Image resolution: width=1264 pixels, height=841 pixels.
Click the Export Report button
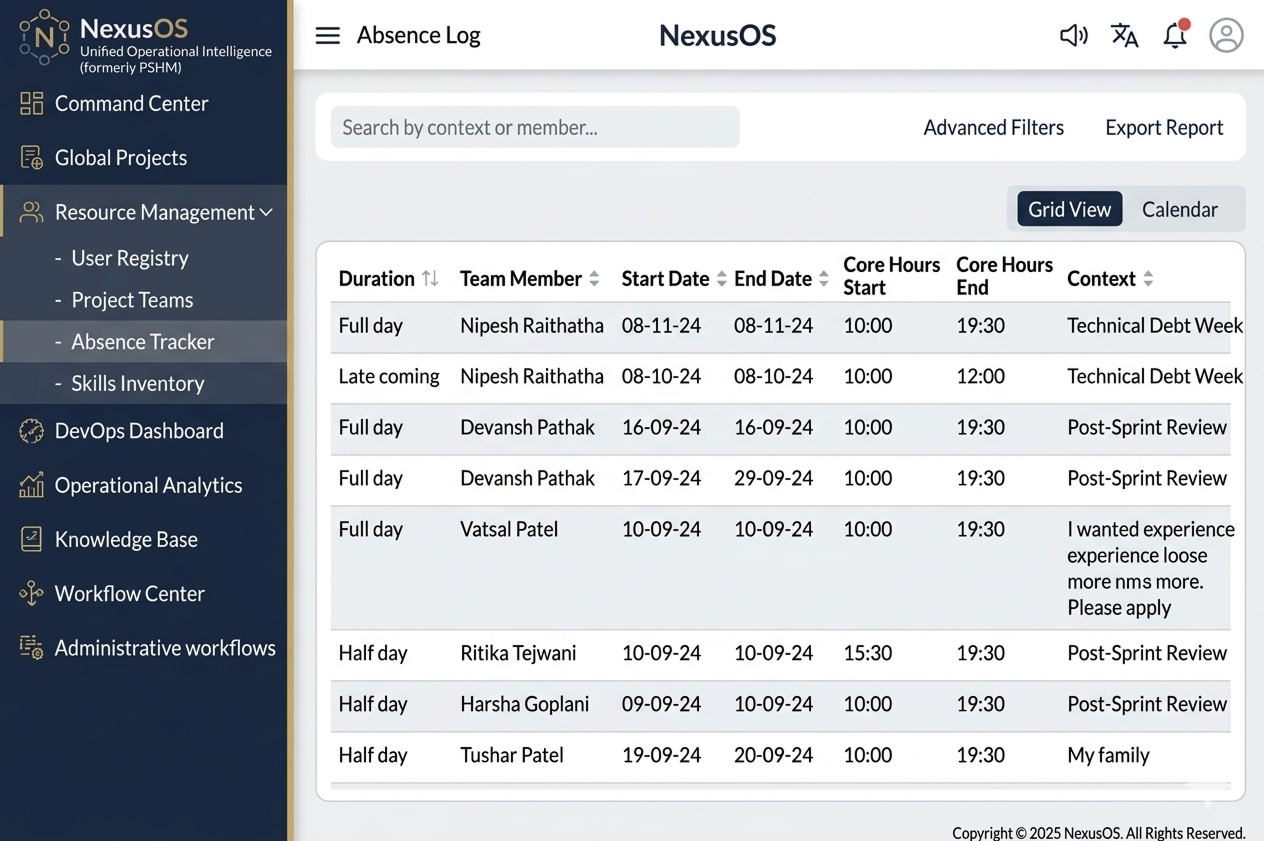pyautogui.click(x=1164, y=128)
